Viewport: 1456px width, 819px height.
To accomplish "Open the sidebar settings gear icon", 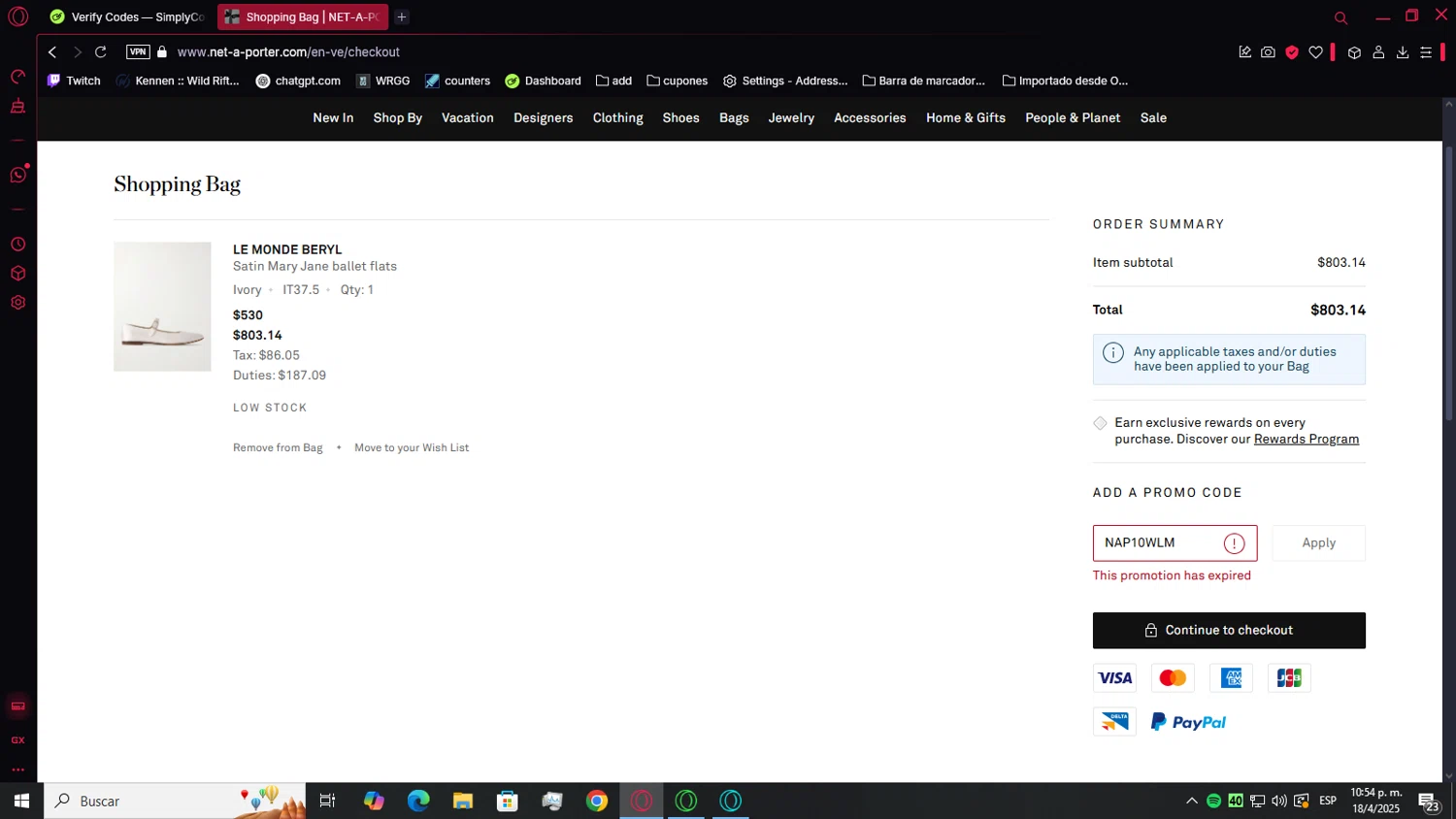I will click(x=17, y=303).
